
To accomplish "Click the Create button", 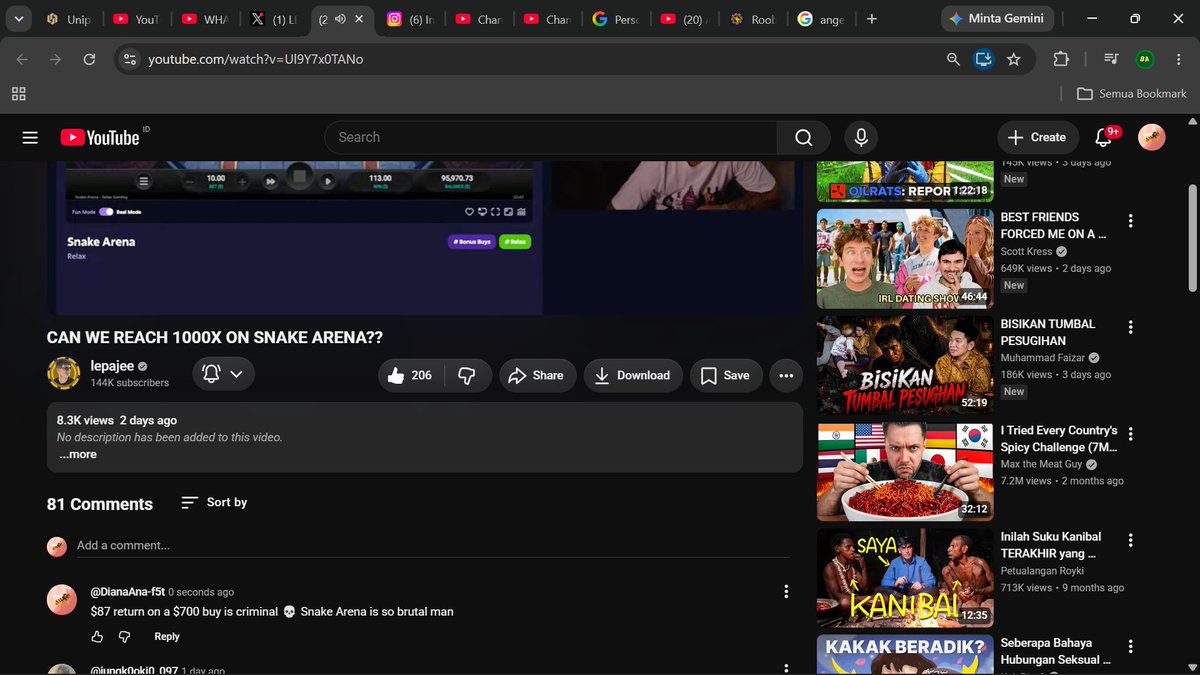I will 1037,137.
